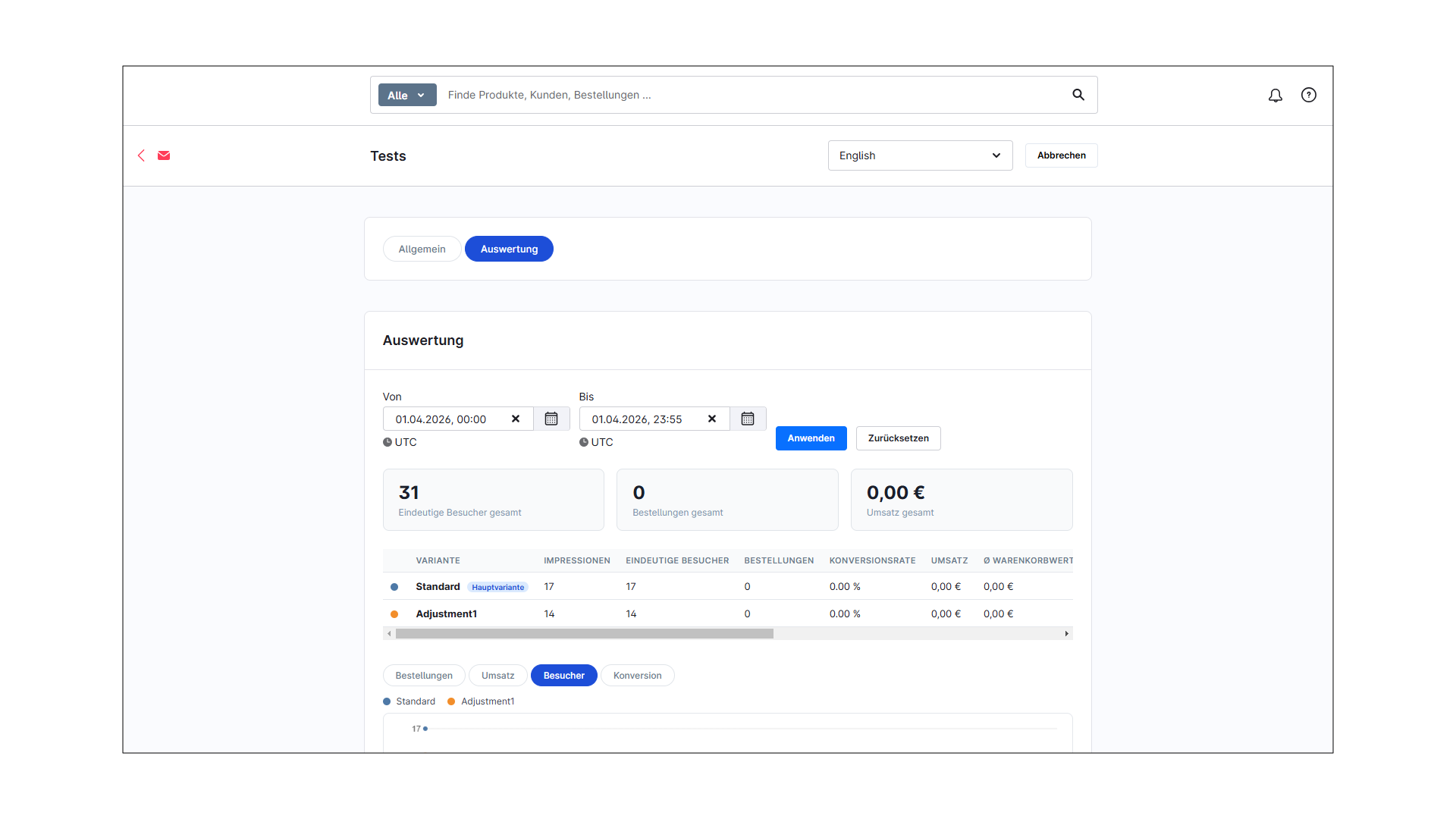Clear the Von date using its X icon

pyautogui.click(x=515, y=418)
